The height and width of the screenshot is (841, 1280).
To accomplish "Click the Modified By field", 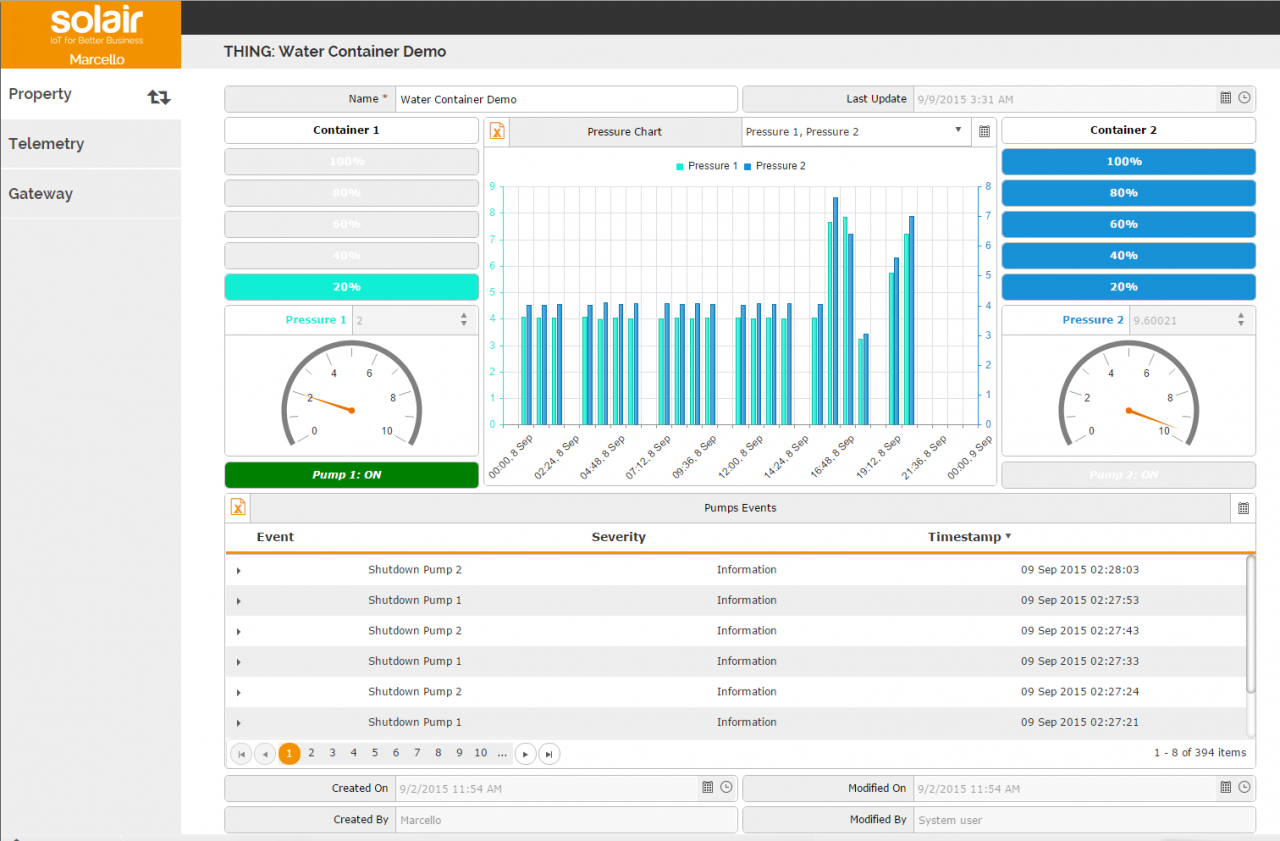I will click(x=1084, y=820).
